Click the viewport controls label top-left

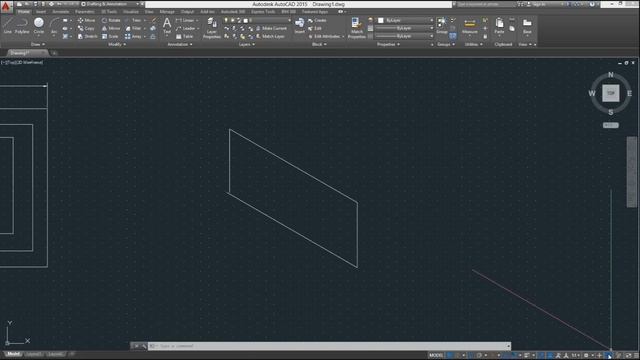[x=22, y=62]
